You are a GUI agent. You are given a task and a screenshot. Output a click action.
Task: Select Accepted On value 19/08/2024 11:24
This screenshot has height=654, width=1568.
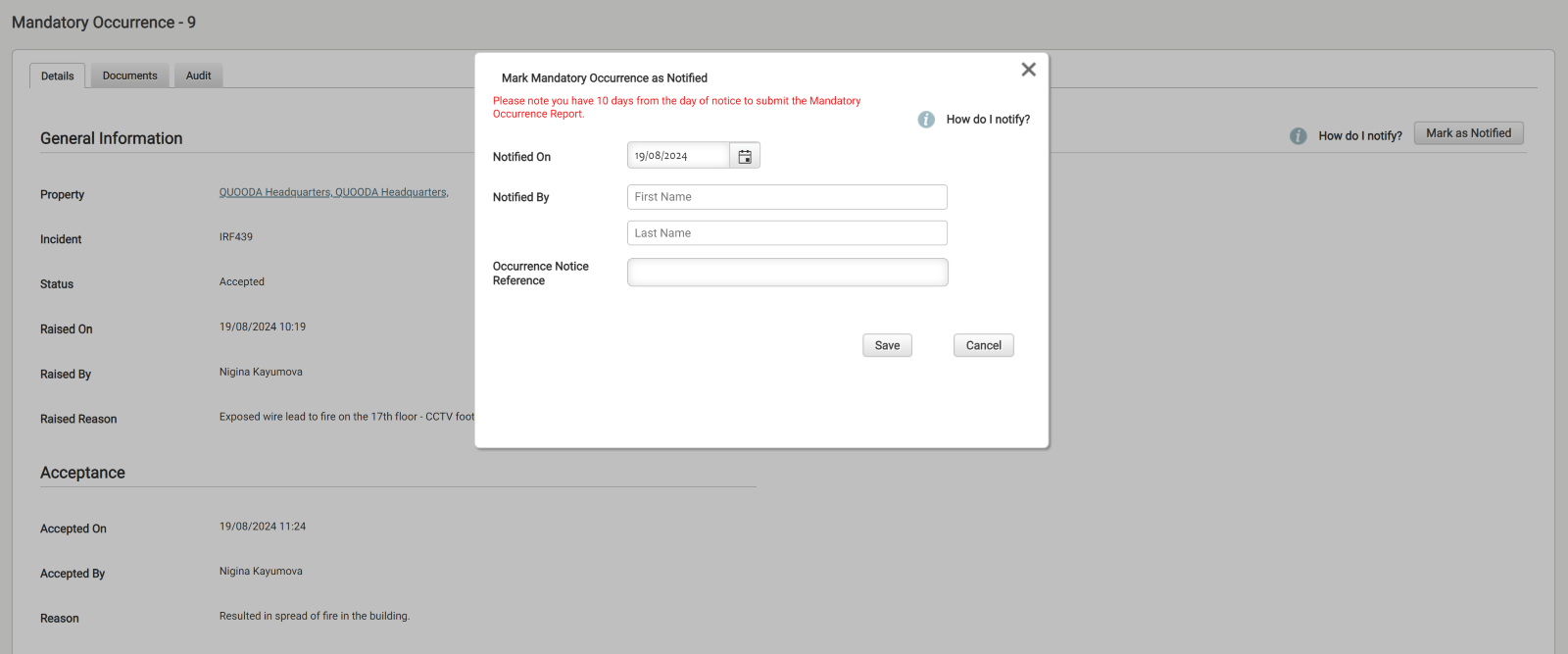[263, 527]
